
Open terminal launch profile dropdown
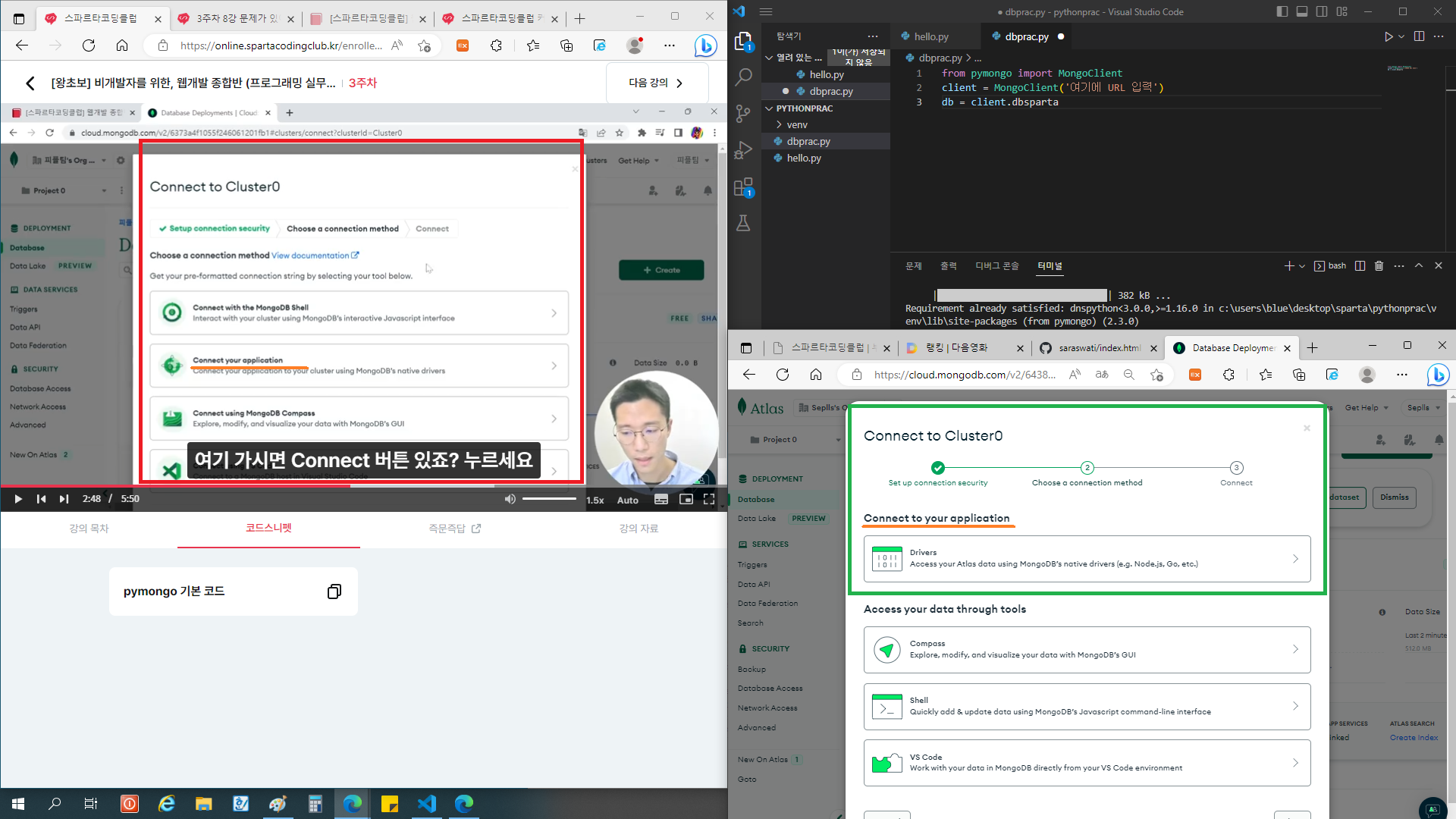tap(1302, 266)
